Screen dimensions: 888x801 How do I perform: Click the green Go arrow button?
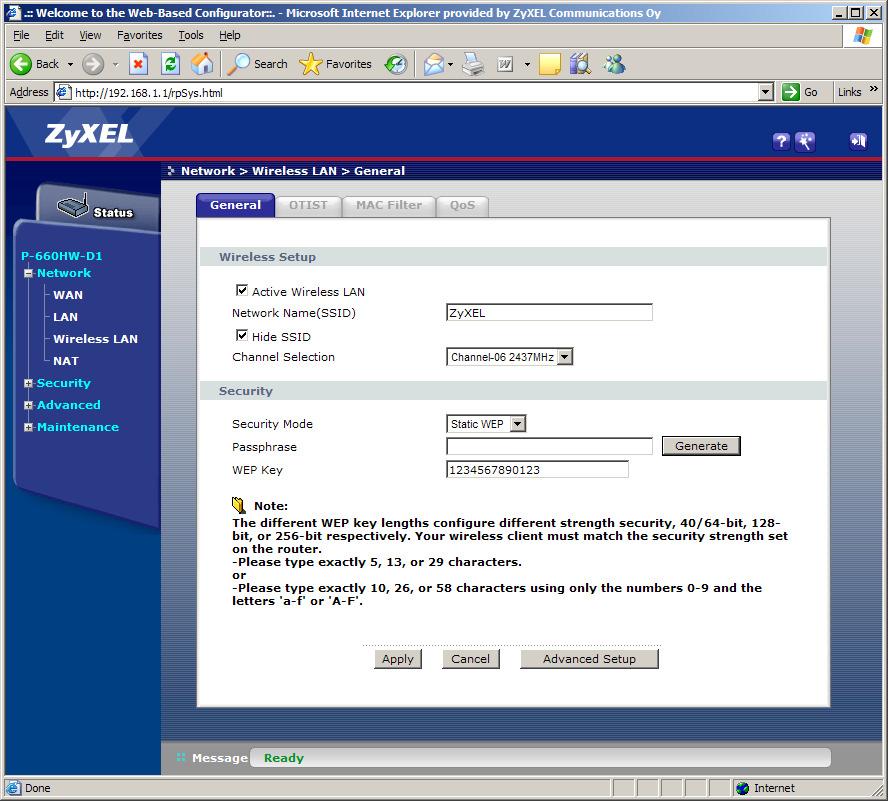(x=791, y=92)
